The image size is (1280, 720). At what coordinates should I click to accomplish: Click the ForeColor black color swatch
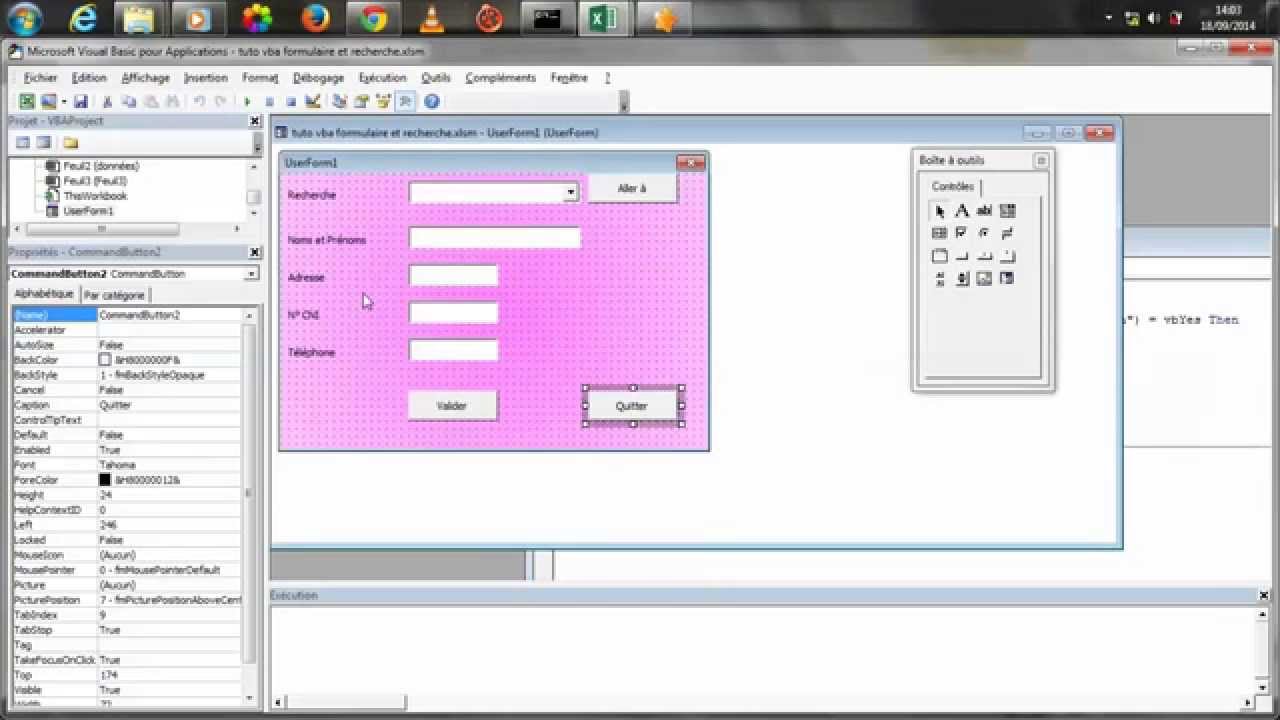coord(105,480)
